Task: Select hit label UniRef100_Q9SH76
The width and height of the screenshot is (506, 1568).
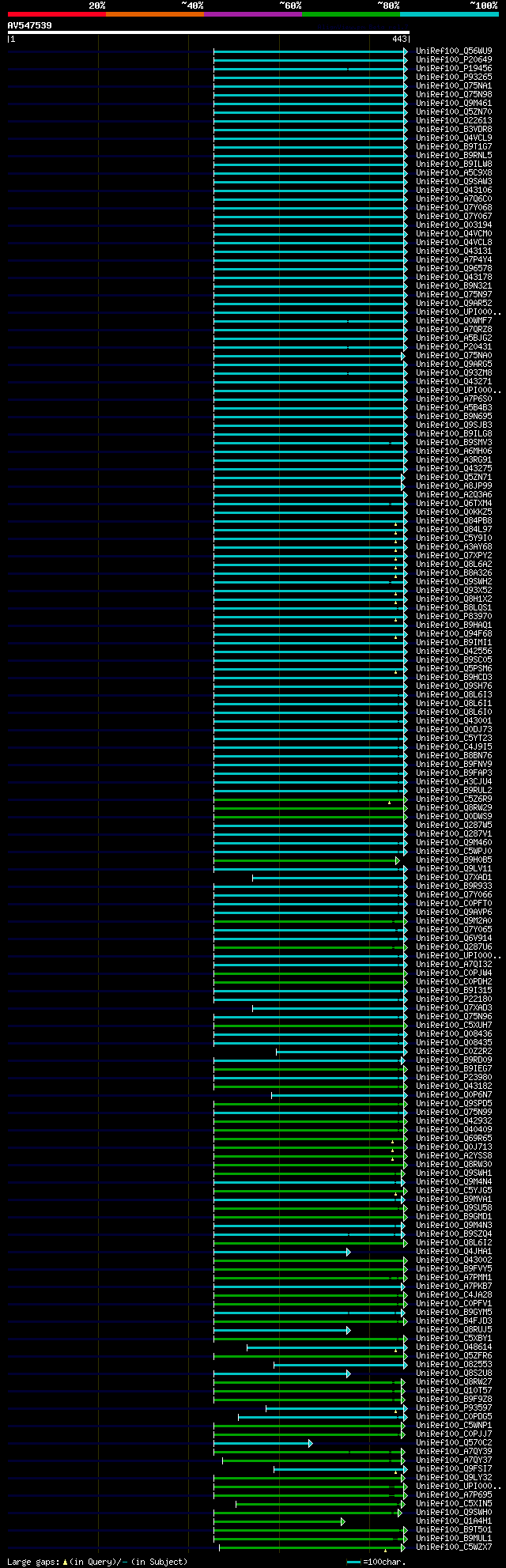Action: coord(454,686)
